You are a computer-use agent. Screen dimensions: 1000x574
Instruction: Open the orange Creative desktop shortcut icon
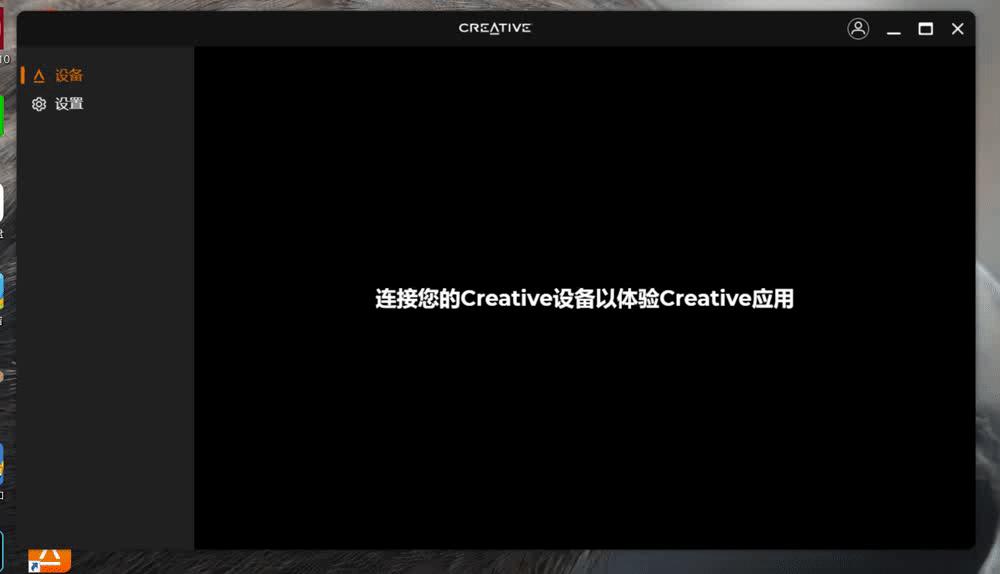[49, 561]
